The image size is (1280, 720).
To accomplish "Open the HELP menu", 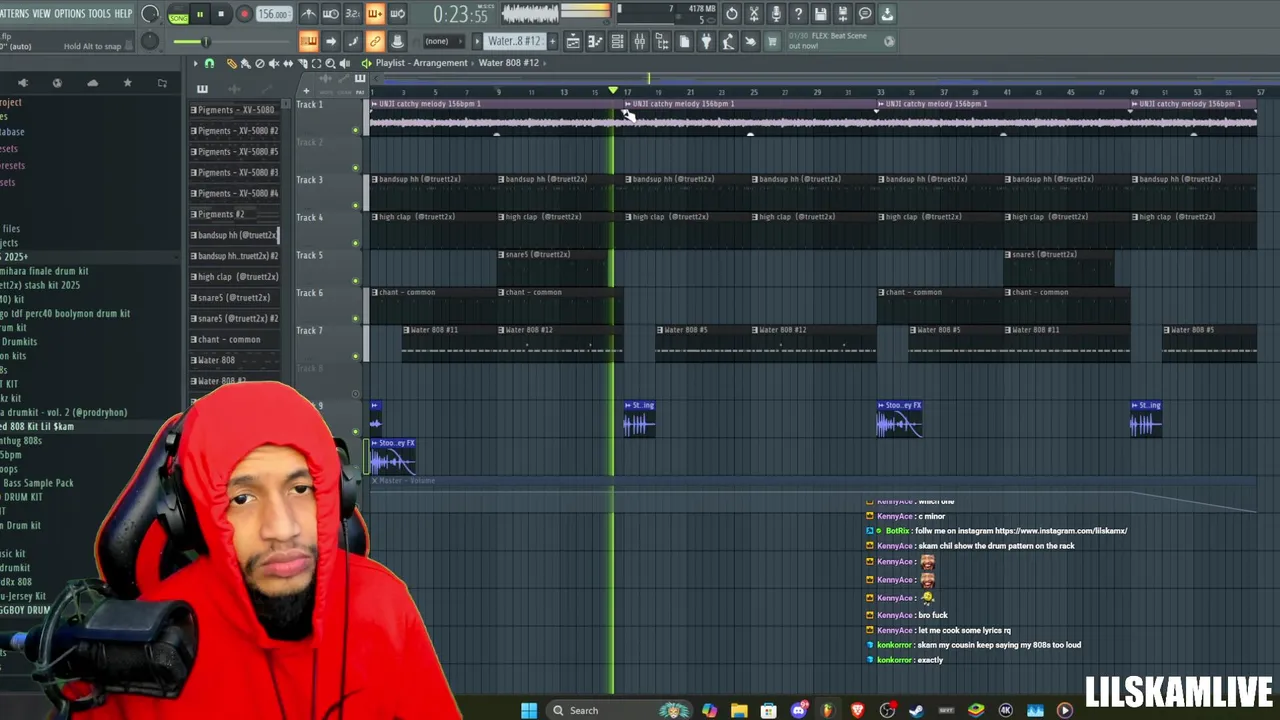I will 123,13.
